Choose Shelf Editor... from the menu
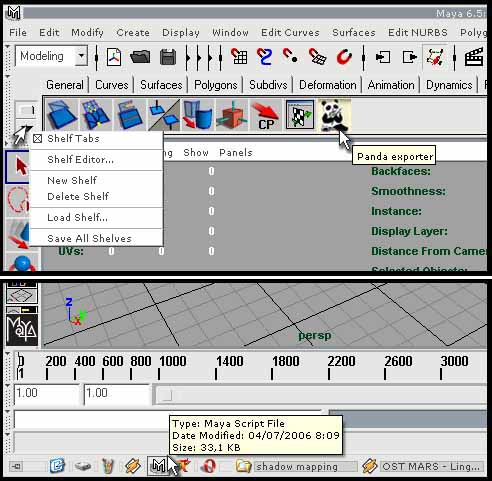The width and height of the screenshot is (492, 481). click(96, 160)
